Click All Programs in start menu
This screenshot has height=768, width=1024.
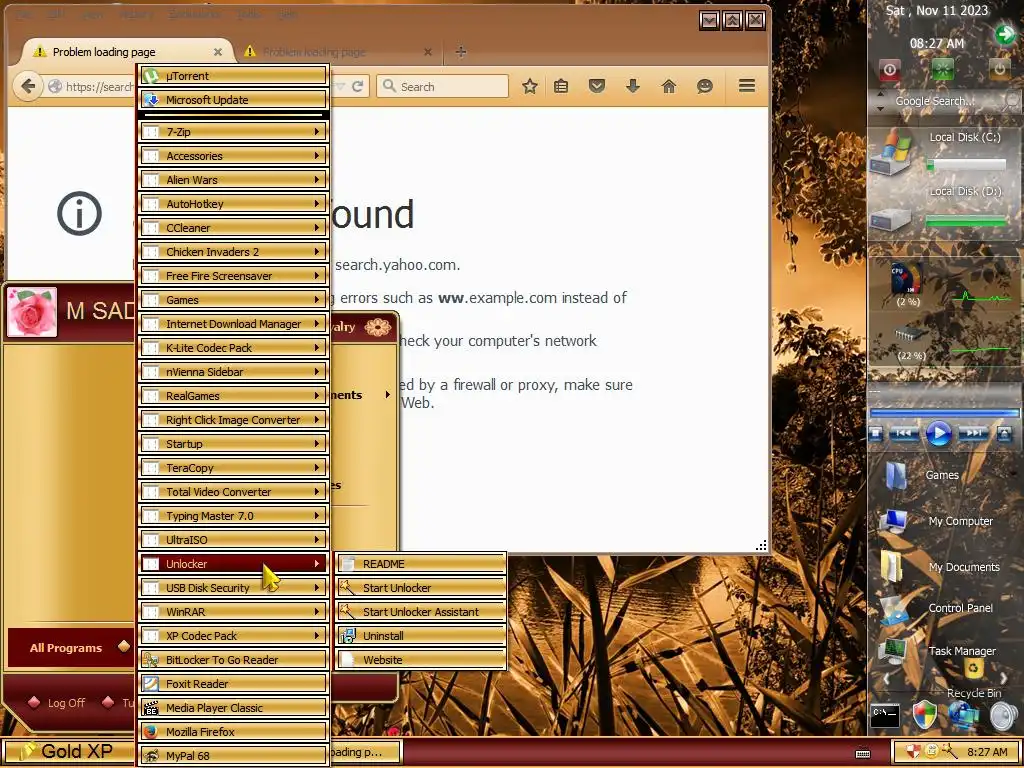tap(69, 648)
